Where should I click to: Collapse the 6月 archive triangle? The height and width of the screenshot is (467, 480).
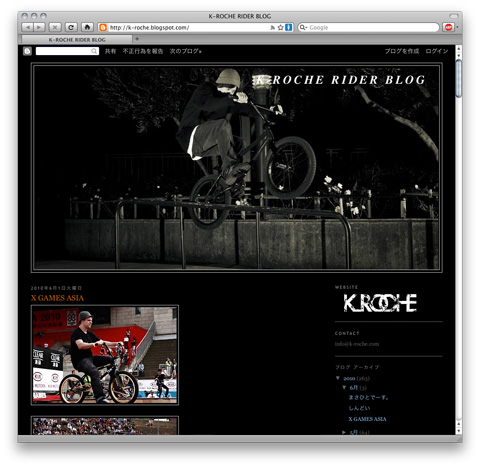344,387
